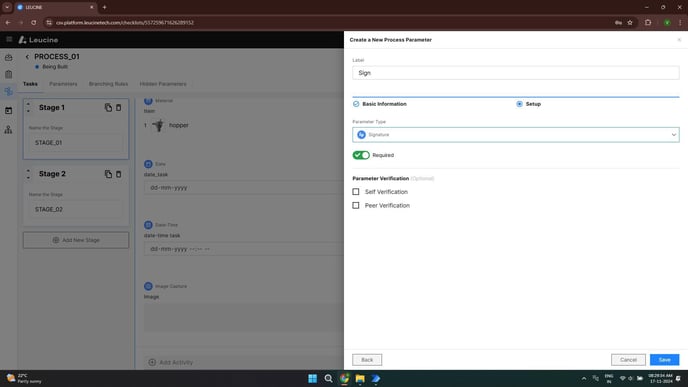Open Windows taskbar search
The width and height of the screenshot is (688, 387).
point(328,378)
